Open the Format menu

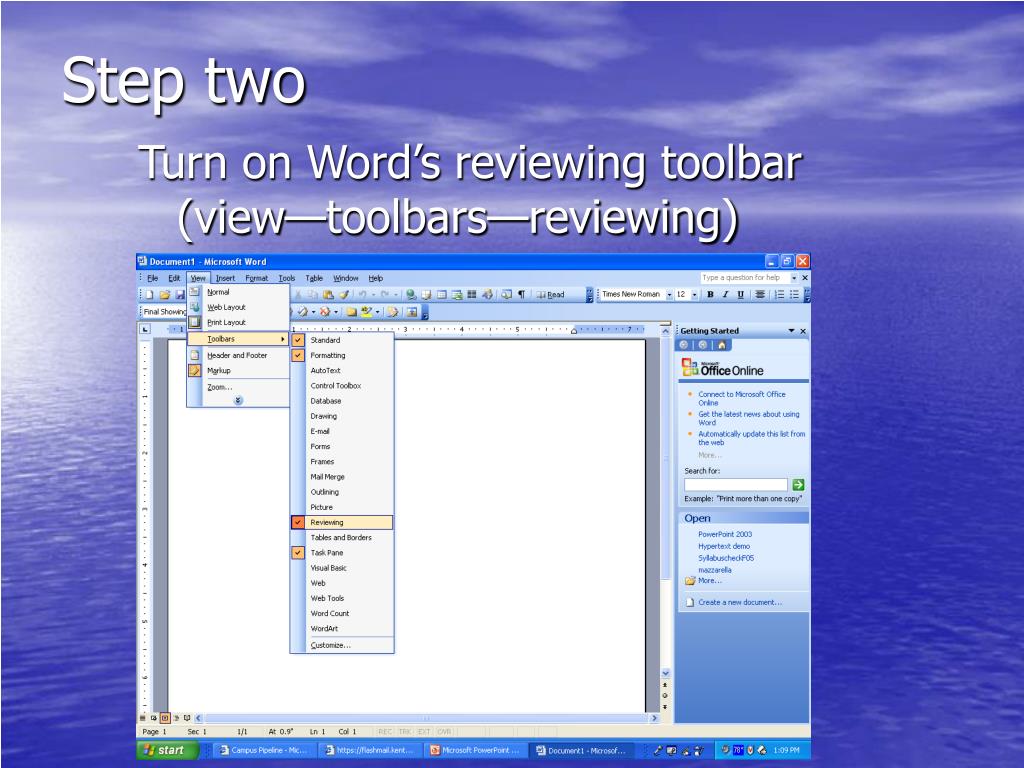(257, 278)
